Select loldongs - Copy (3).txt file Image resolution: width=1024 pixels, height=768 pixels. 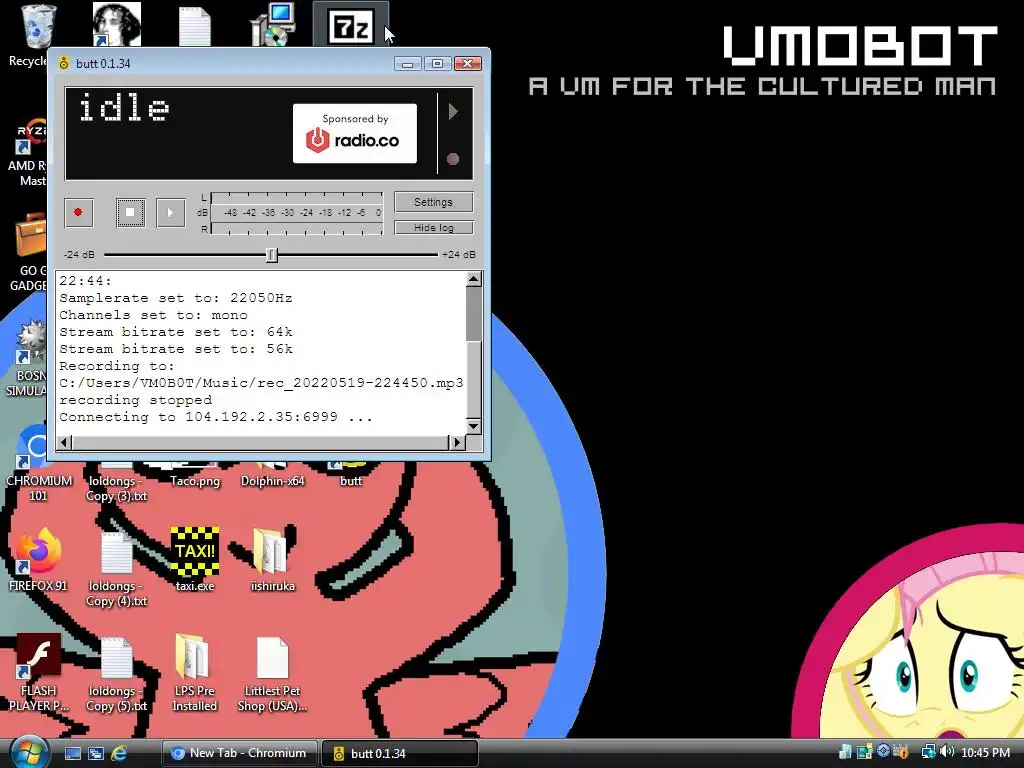[116, 483]
